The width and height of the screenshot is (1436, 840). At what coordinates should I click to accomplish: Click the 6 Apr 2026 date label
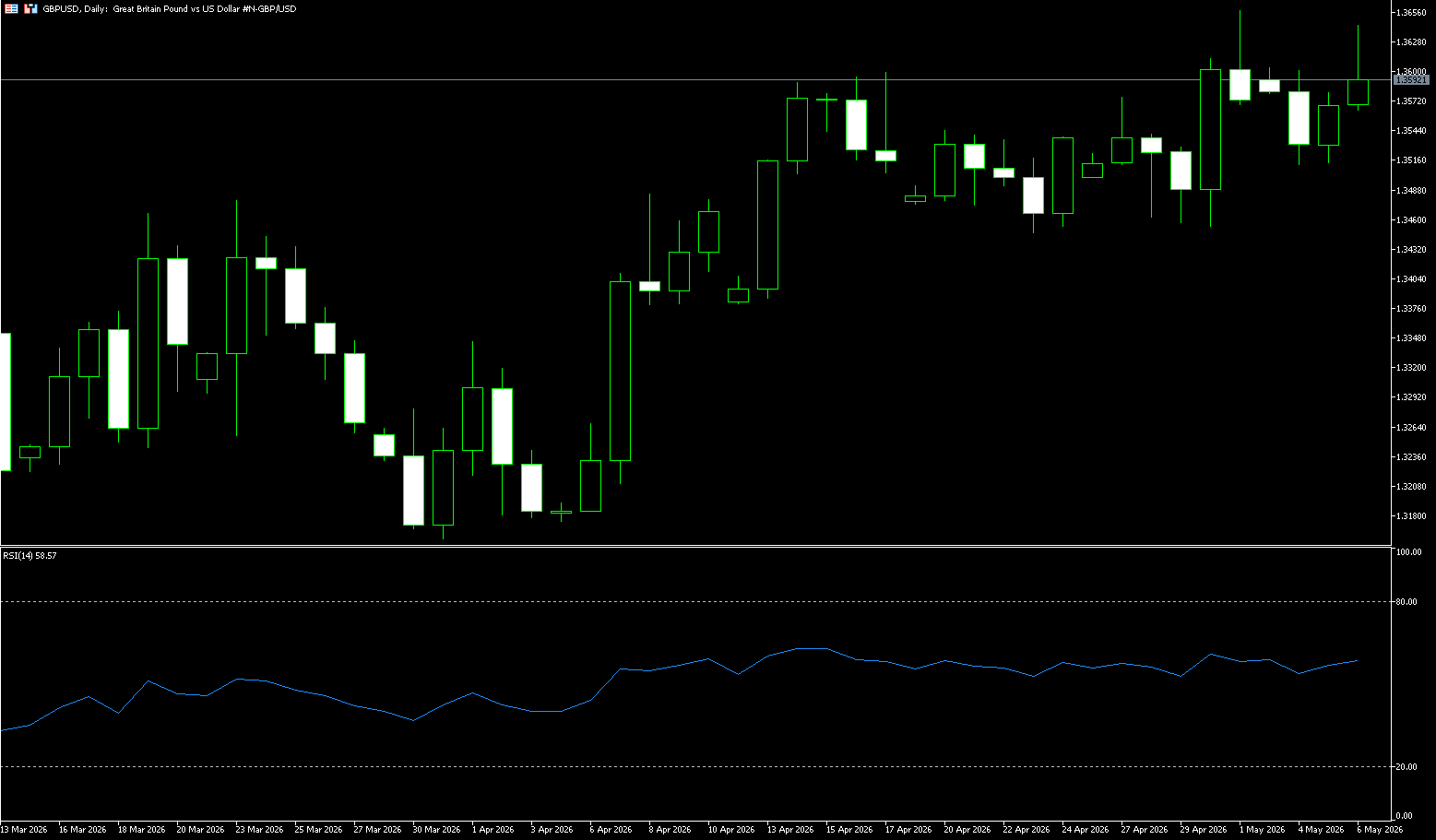(610, 829)
